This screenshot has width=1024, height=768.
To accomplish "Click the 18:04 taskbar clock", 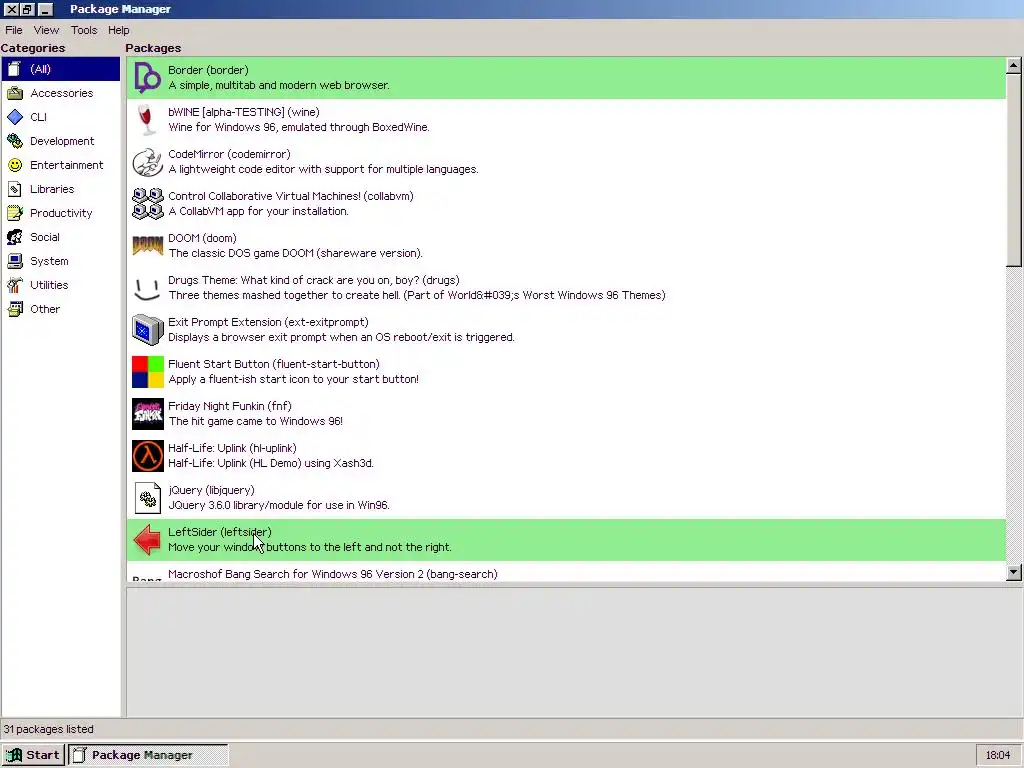I will (998, 755).
